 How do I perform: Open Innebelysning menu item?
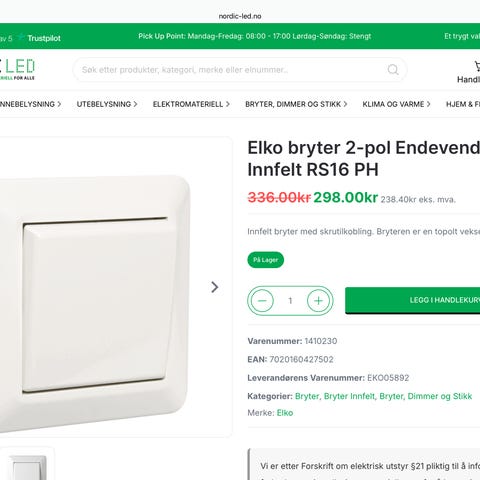click(x=31, y=104)
